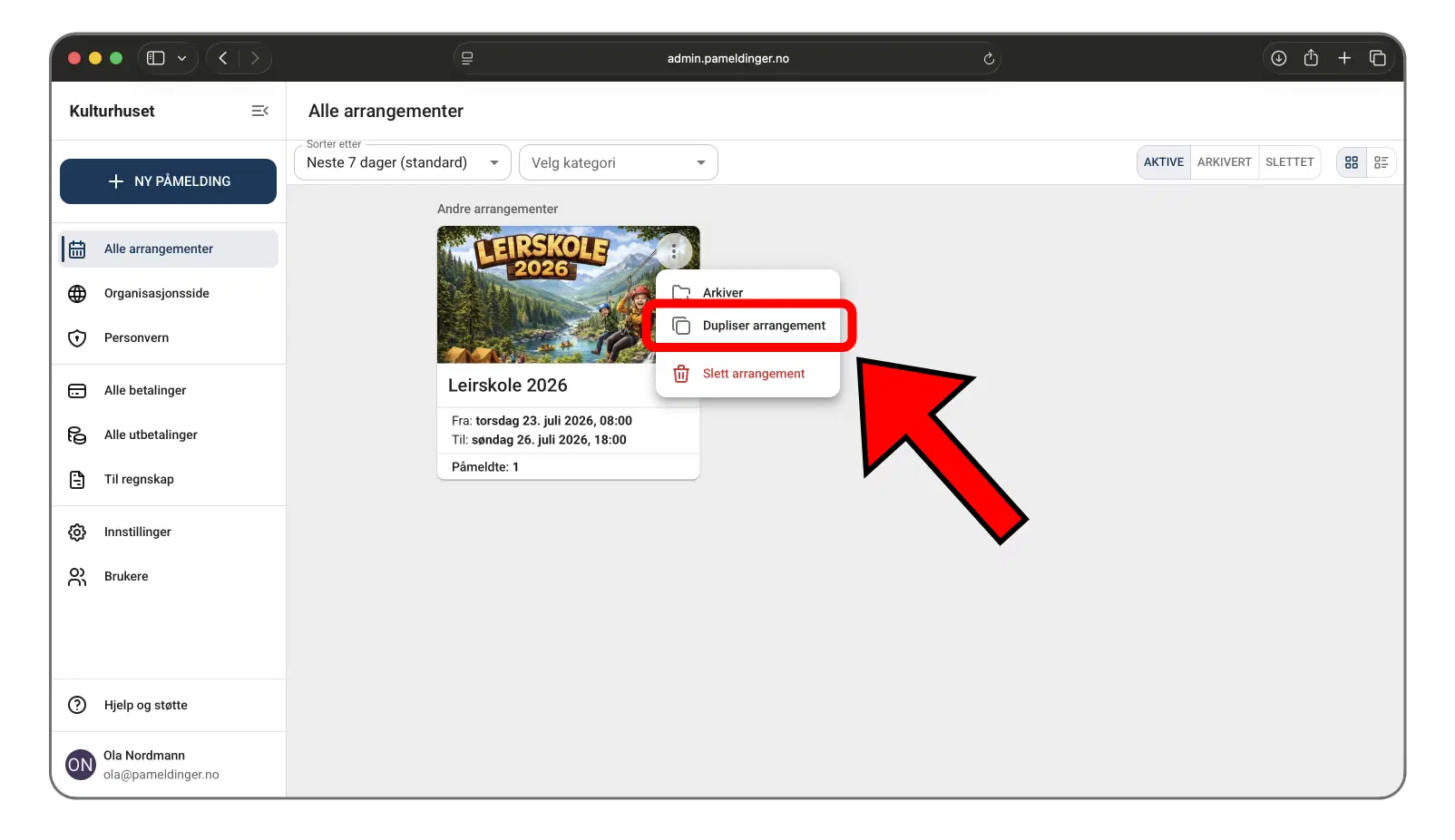The image size is (1455, 840).
Task: Click the Safari share icon
Action: tap(1311, 58)
